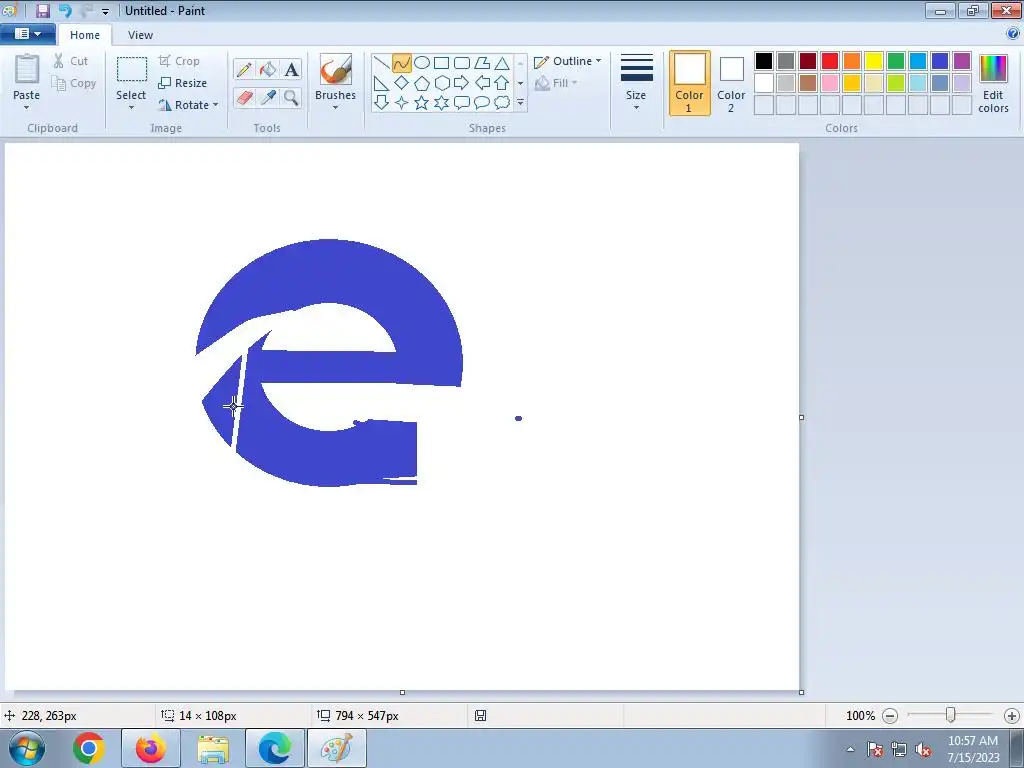
Task: Choose the Right triangle shape
Action: click(x=382, y=83)
